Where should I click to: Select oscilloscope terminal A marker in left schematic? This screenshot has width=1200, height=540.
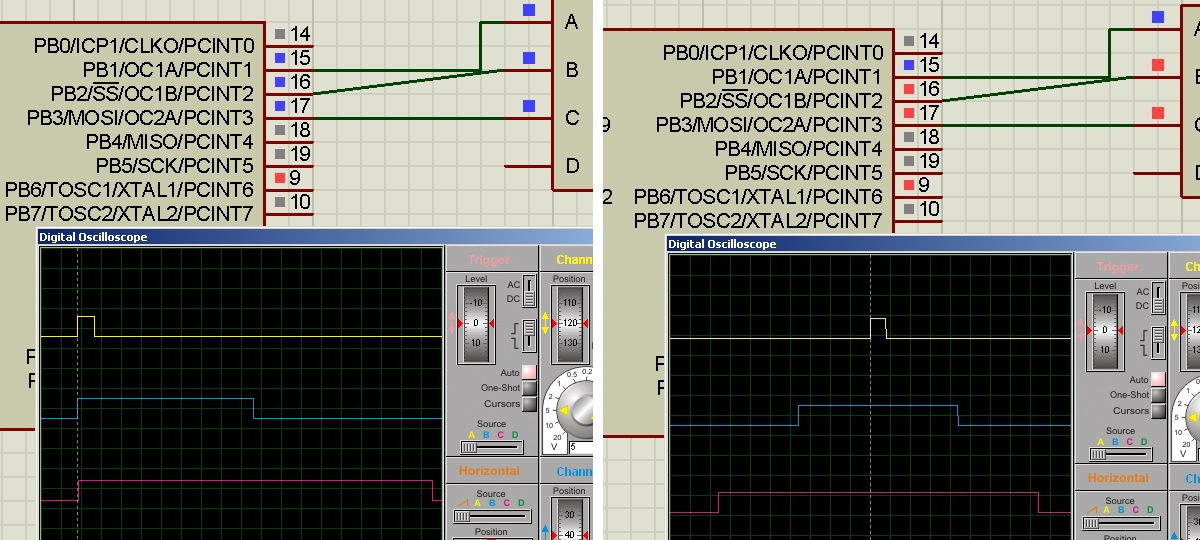click(529, 10)
